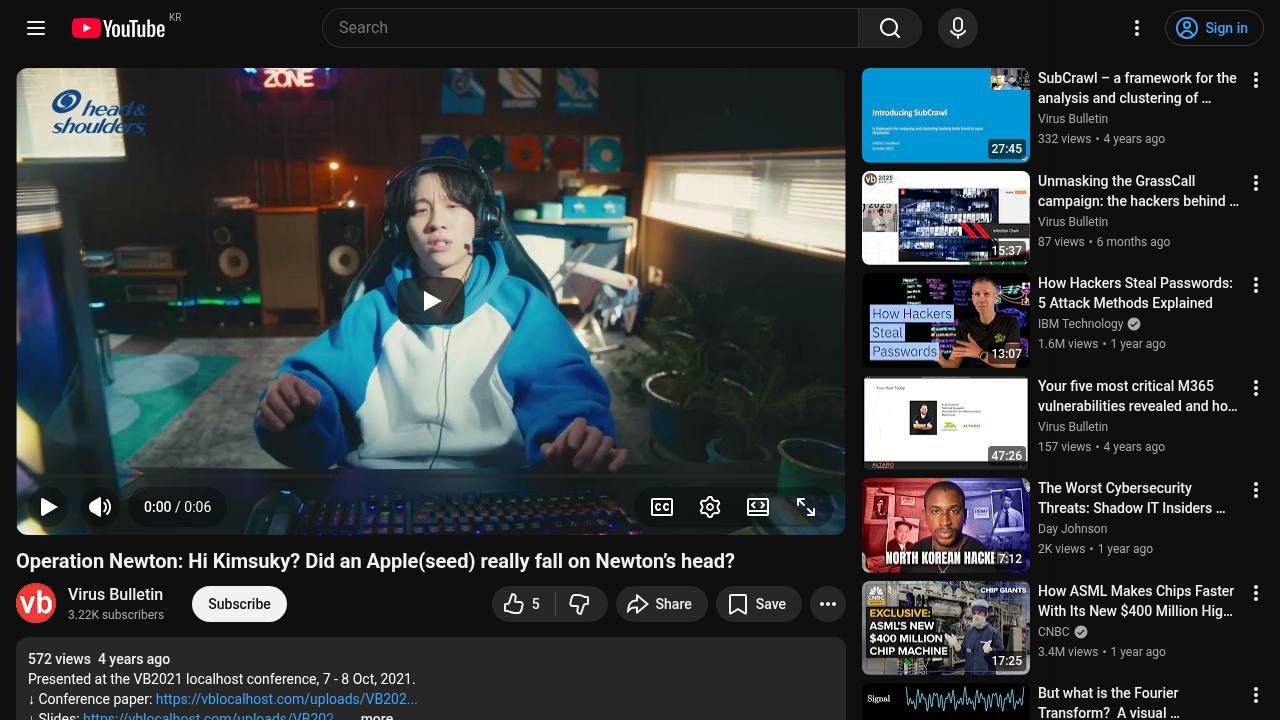Click '572 views' in description
This screenshot has width=1280, height=720.
pos(59,659)
